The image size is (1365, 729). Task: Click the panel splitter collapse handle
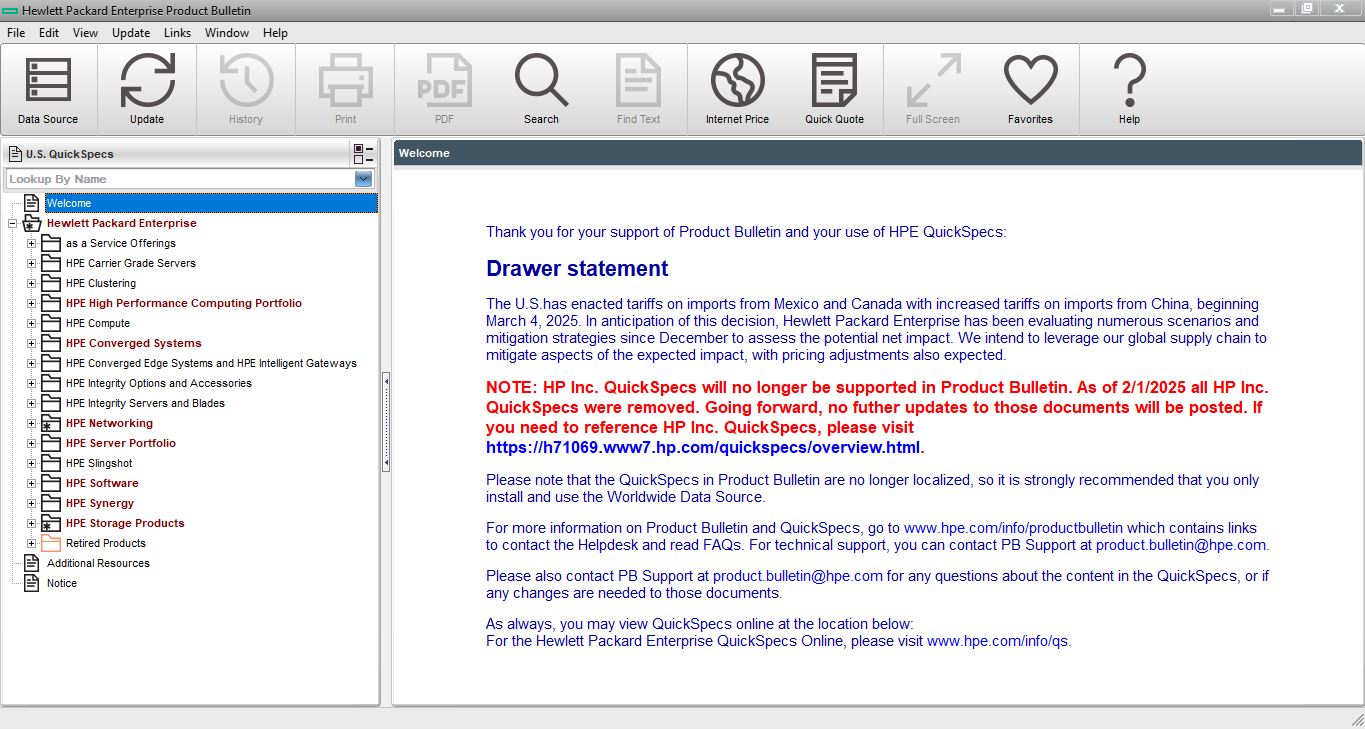tap(386, 422)
